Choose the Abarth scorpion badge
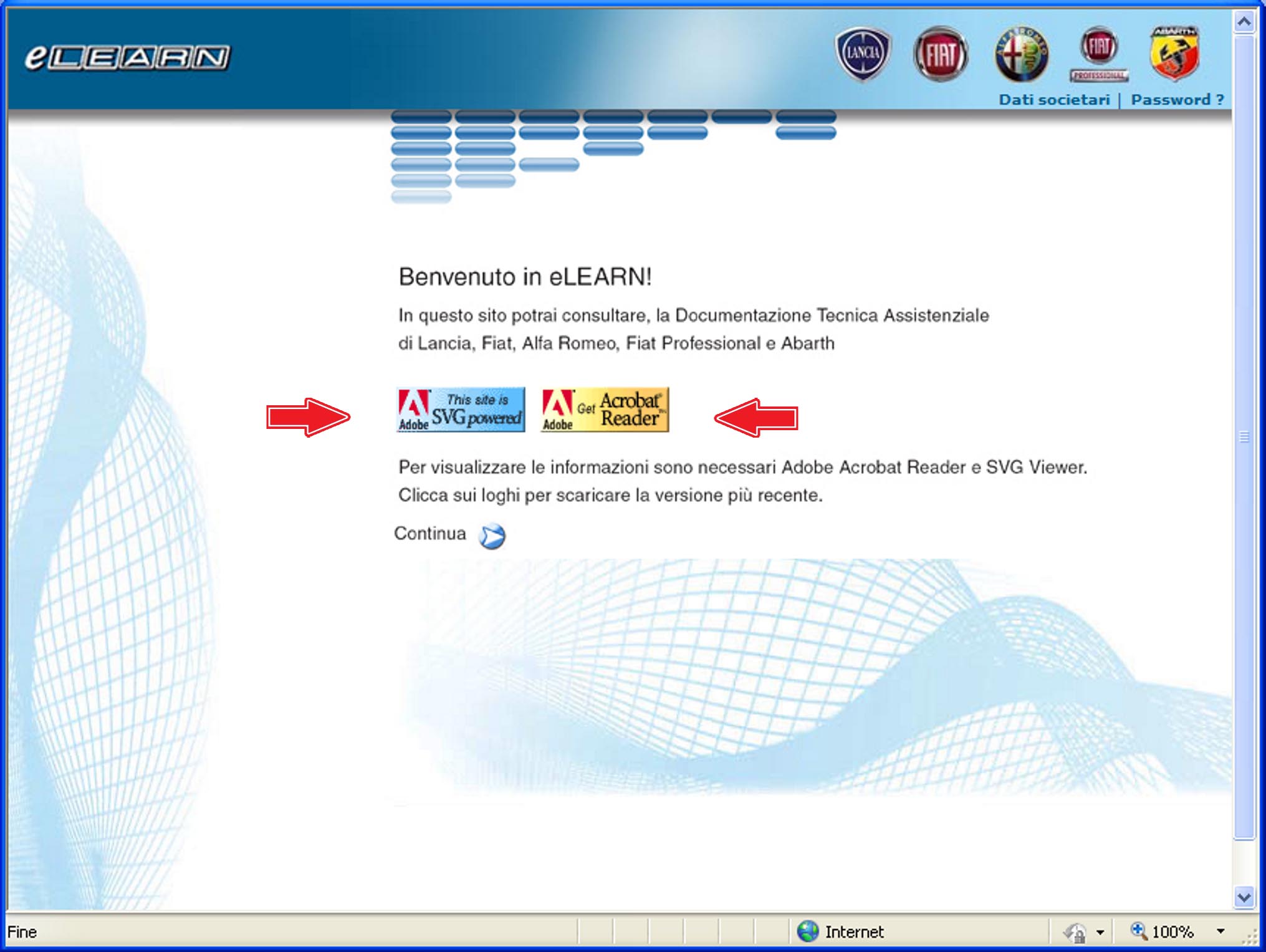Viewport: 1266px width, 952px height. [x=1174, y=54]
